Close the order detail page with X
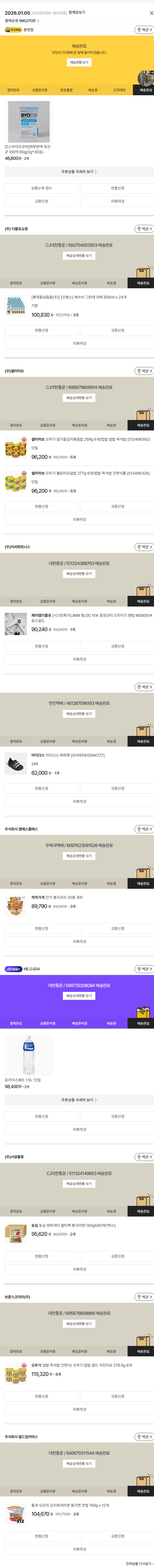Screen dimensions: 154x1568 (x=151, y=13)
